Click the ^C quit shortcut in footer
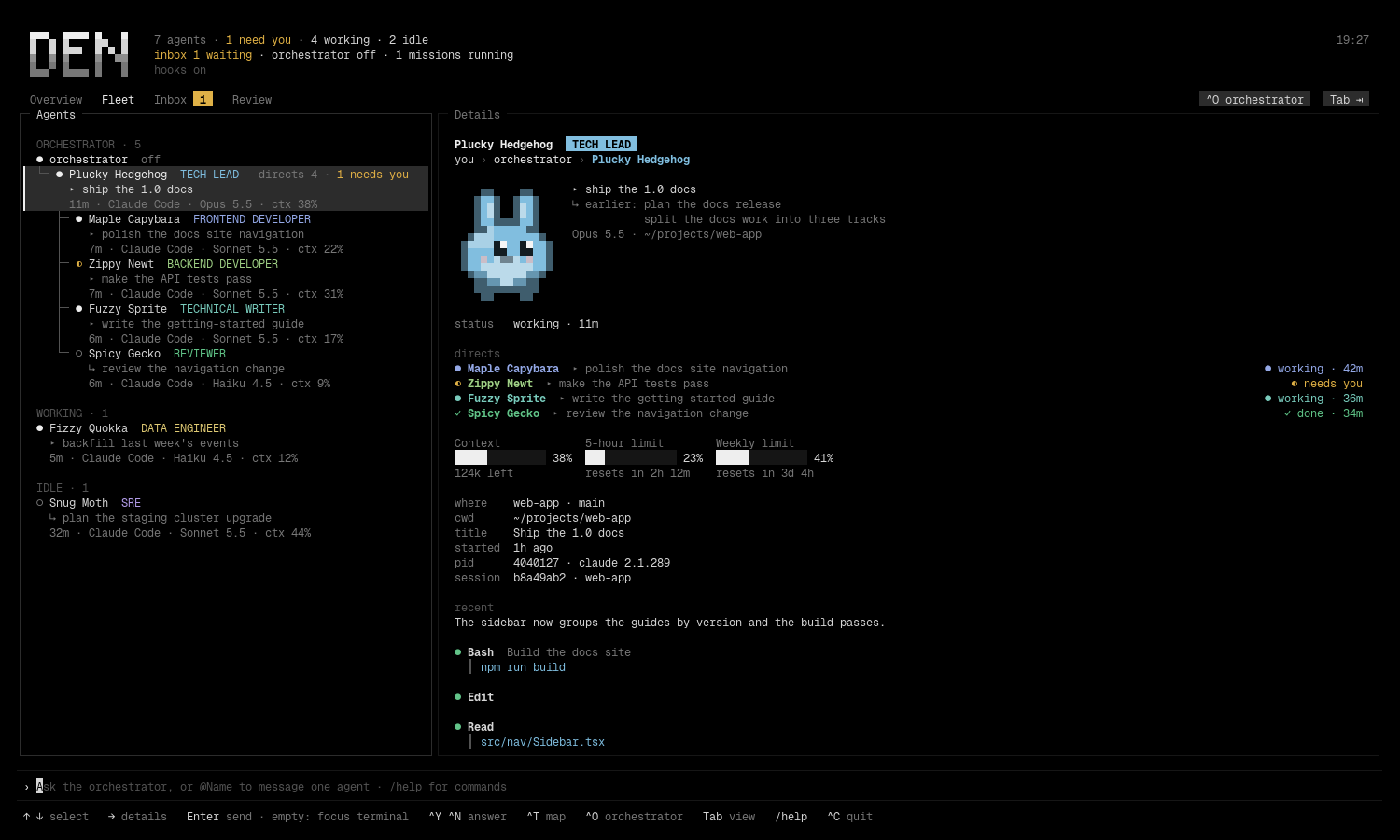The image size is (1400, 840). (x=850, y=817)
